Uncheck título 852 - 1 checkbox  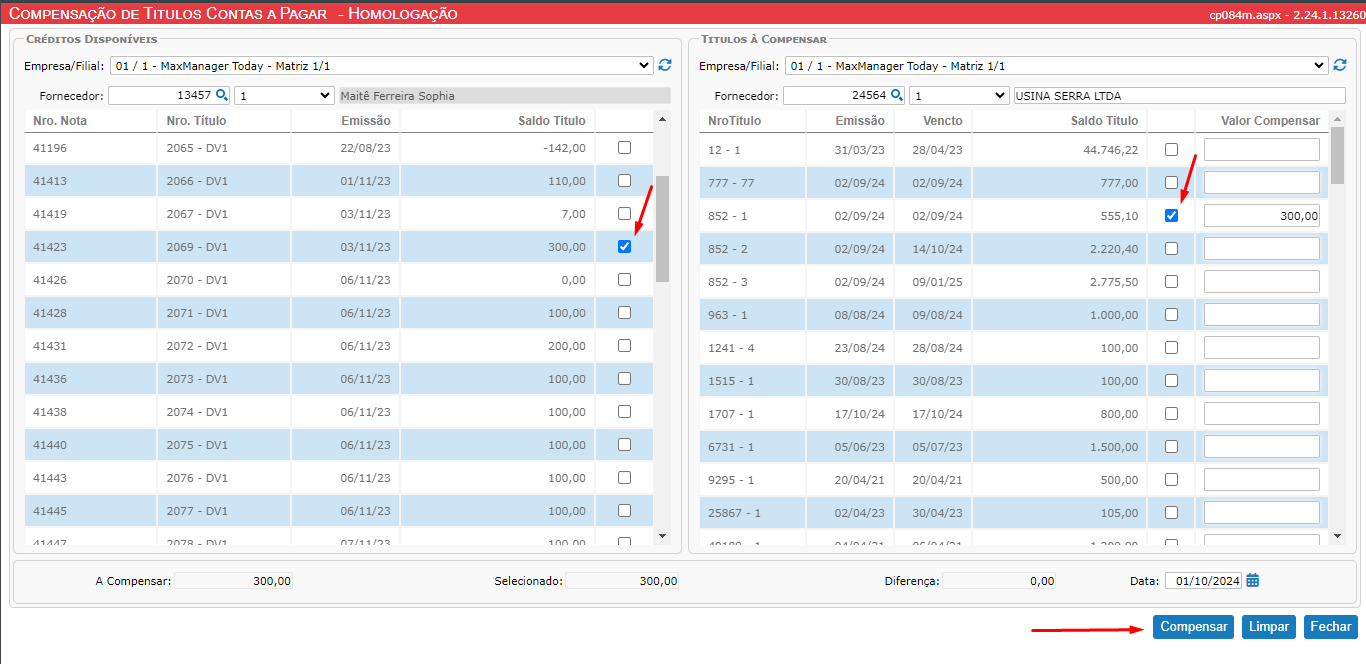[x=1171, y=215]
